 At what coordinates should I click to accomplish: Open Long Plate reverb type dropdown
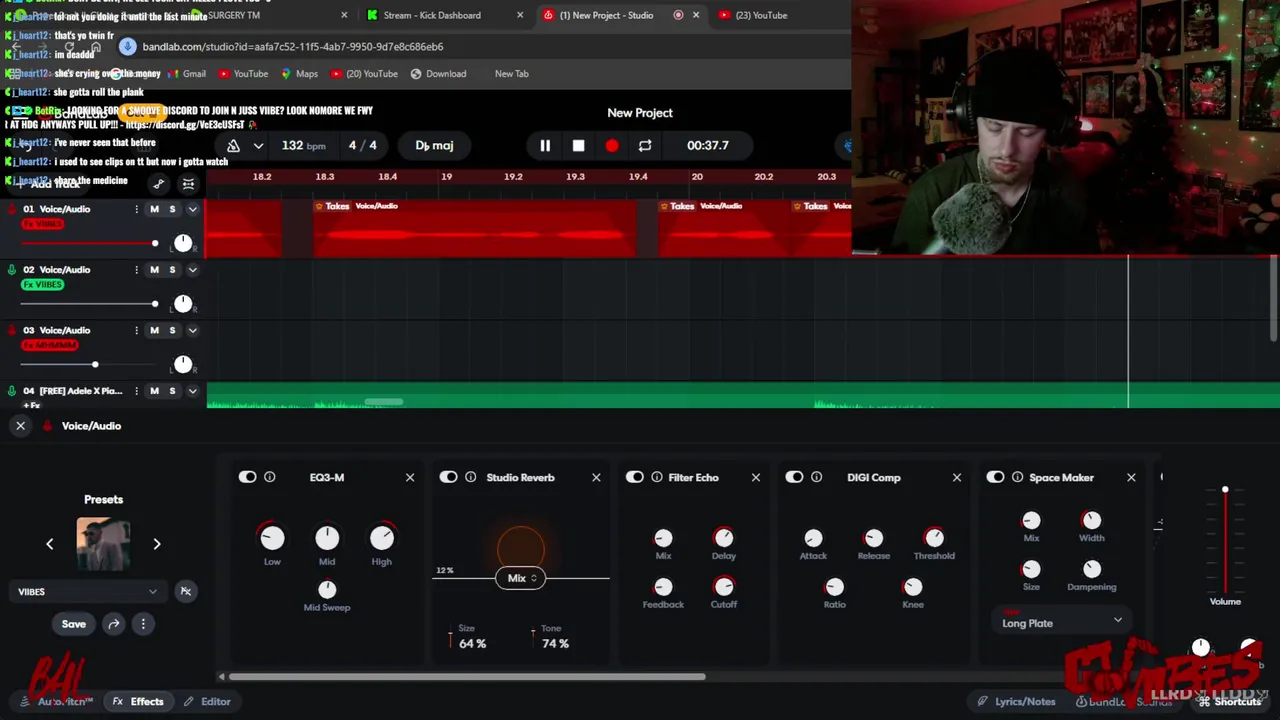pos(1062,623)
